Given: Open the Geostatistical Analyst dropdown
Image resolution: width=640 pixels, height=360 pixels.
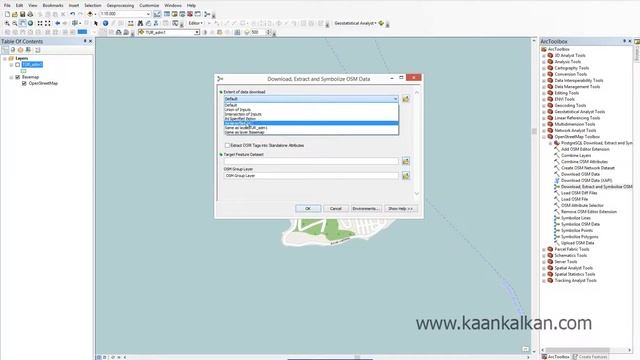Looking at the screenshot, I should (355, 23).
